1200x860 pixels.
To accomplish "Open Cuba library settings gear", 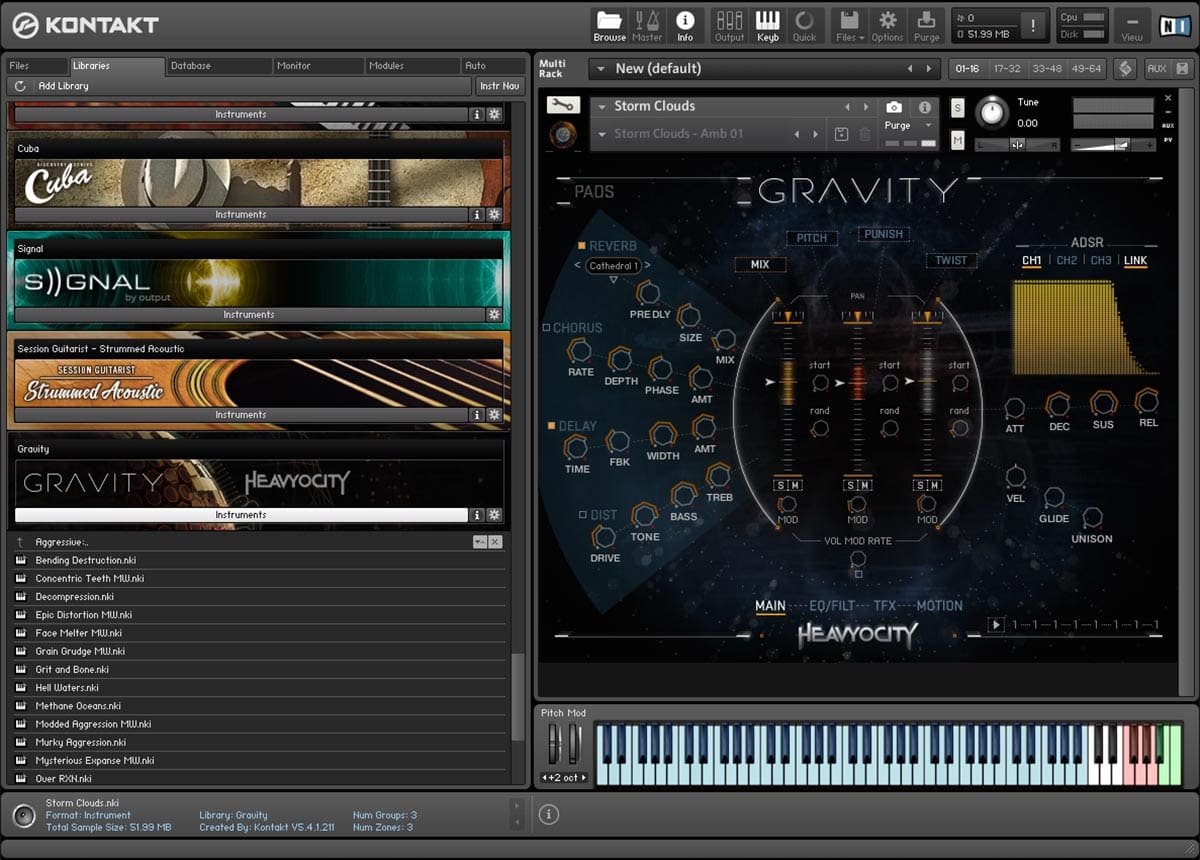I will point(494,215).
